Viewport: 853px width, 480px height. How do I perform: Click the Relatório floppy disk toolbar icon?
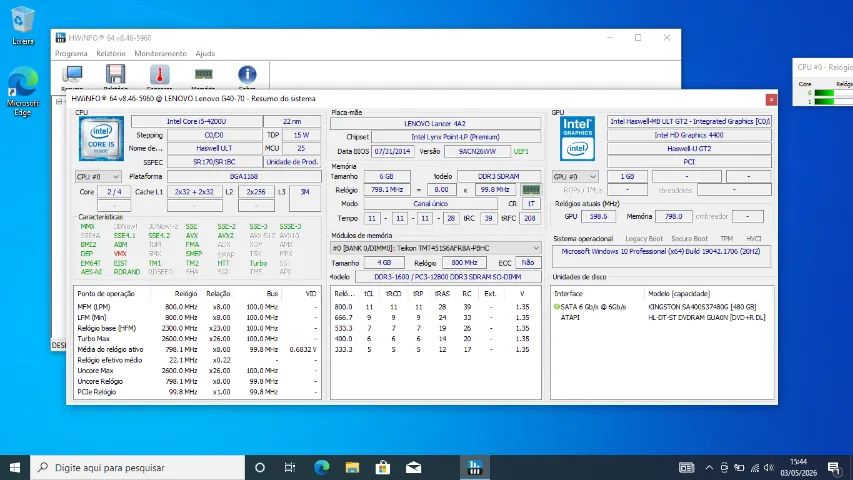pos(115,76)
